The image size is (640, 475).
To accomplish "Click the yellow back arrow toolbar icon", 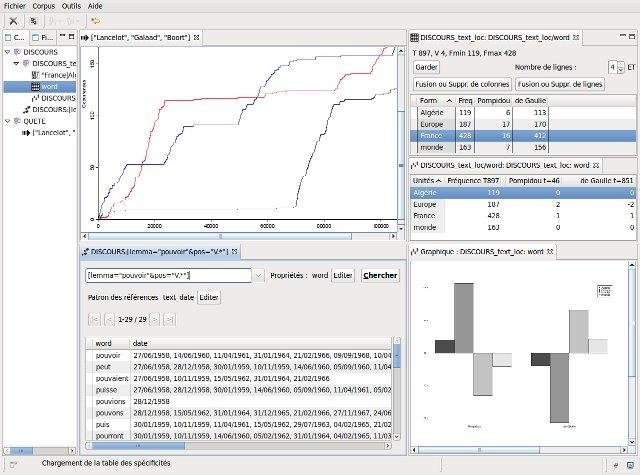I will (95, 20).
